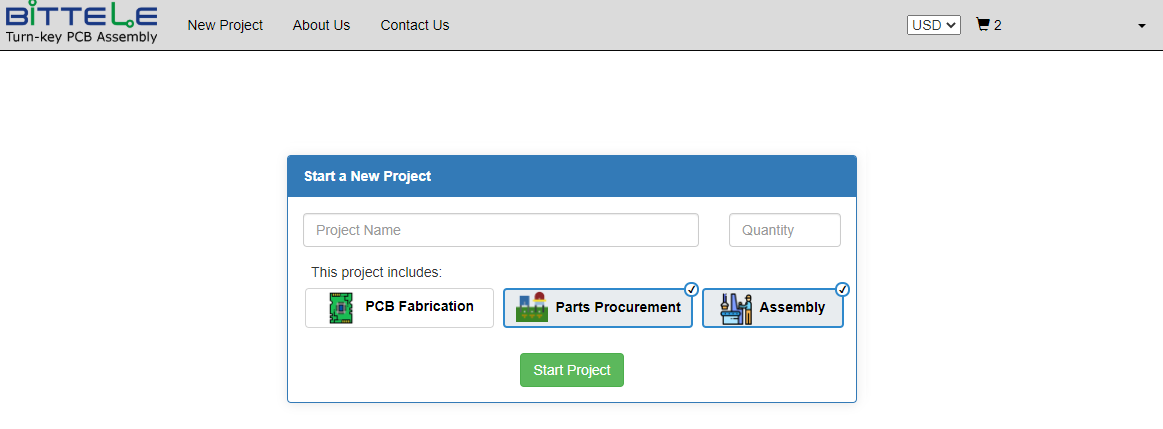Enable PCB Fabication option
This screenshot has width=1163, height=429.
(399, 307)
